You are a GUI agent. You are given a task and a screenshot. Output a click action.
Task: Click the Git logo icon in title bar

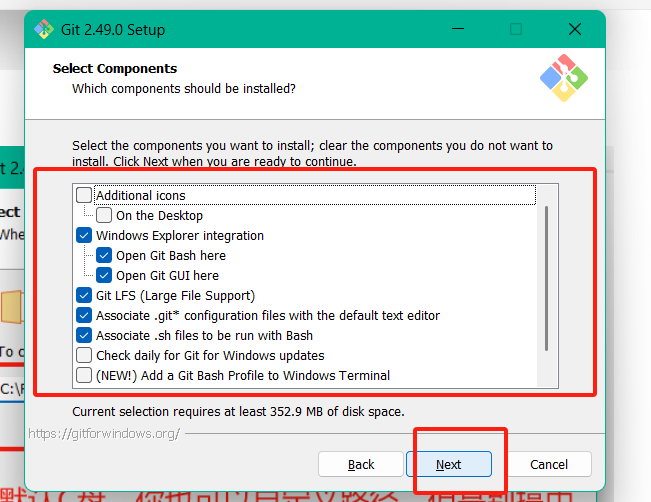click(x=44, y=29)
